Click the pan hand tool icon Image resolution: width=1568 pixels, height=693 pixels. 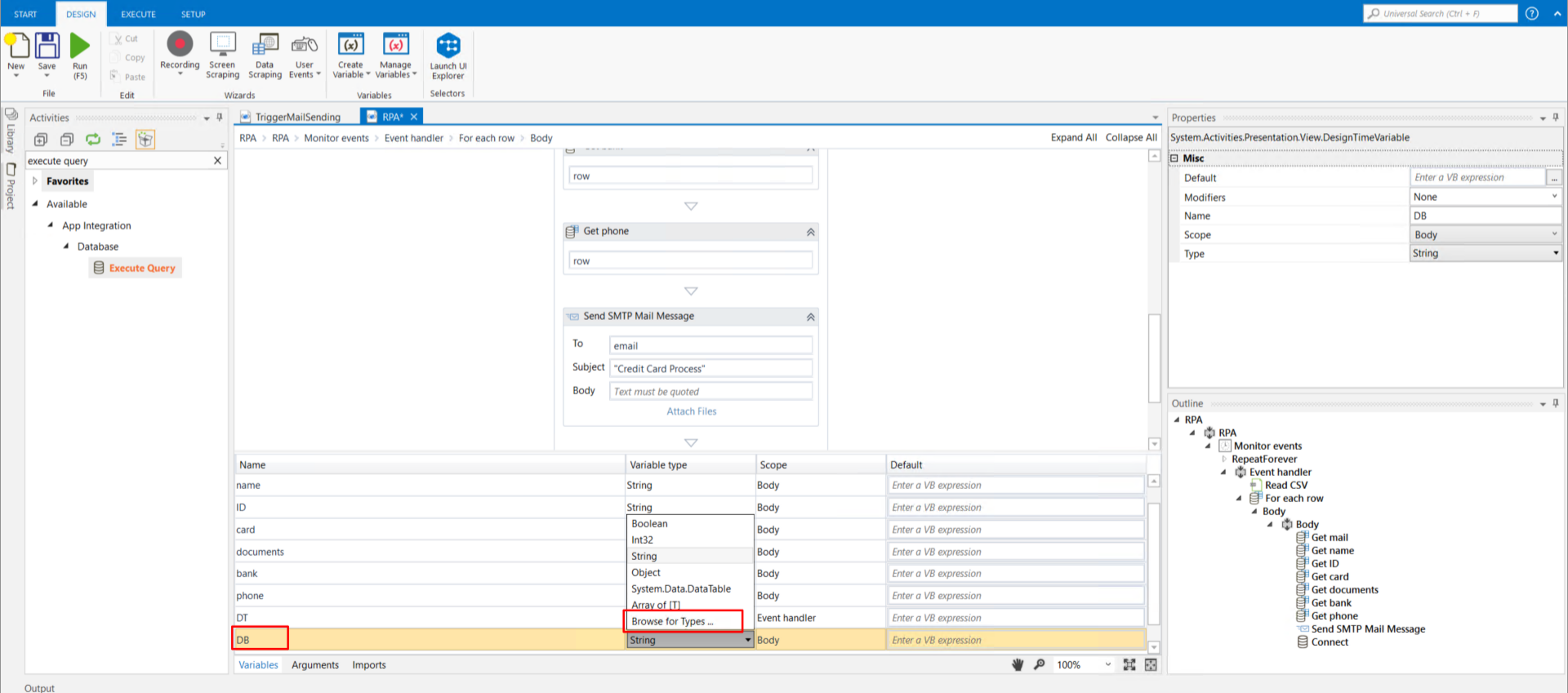(x=1018, y=664)
